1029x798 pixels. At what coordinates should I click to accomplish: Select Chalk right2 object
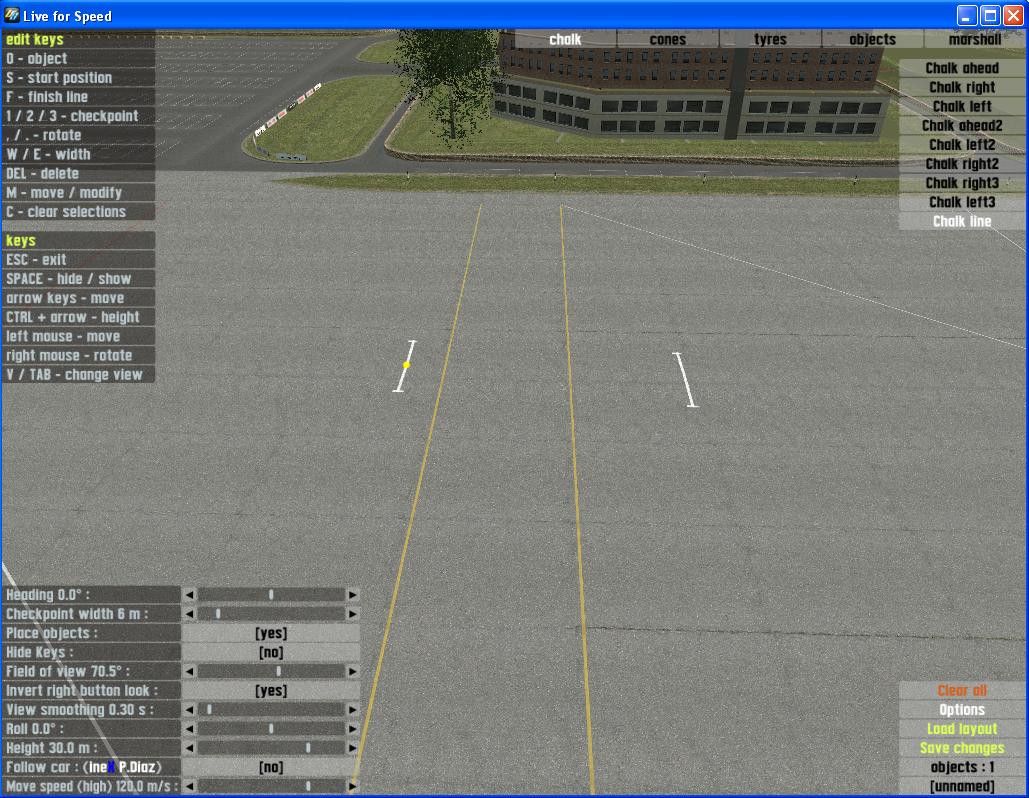click(962, 164)
